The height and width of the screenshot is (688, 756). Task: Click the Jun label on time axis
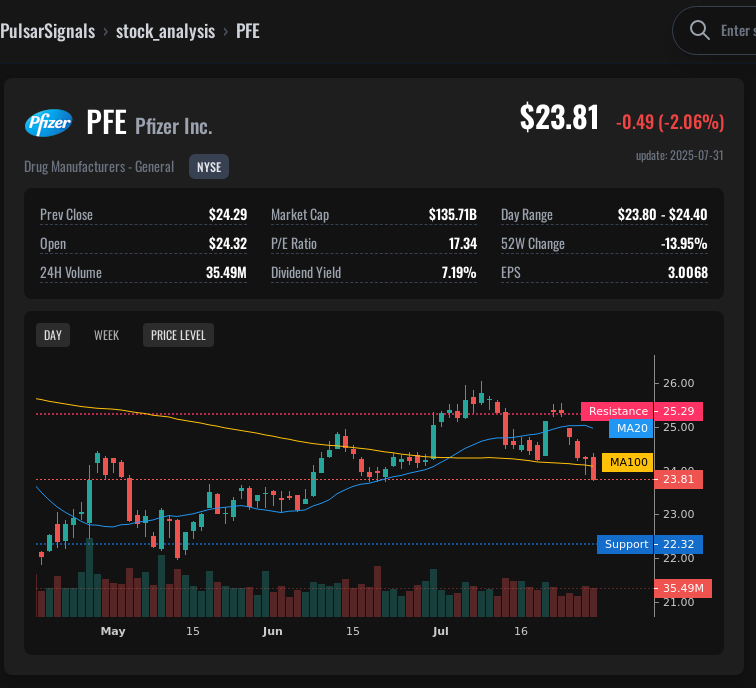pyautogui.click(x=272, y=631)
